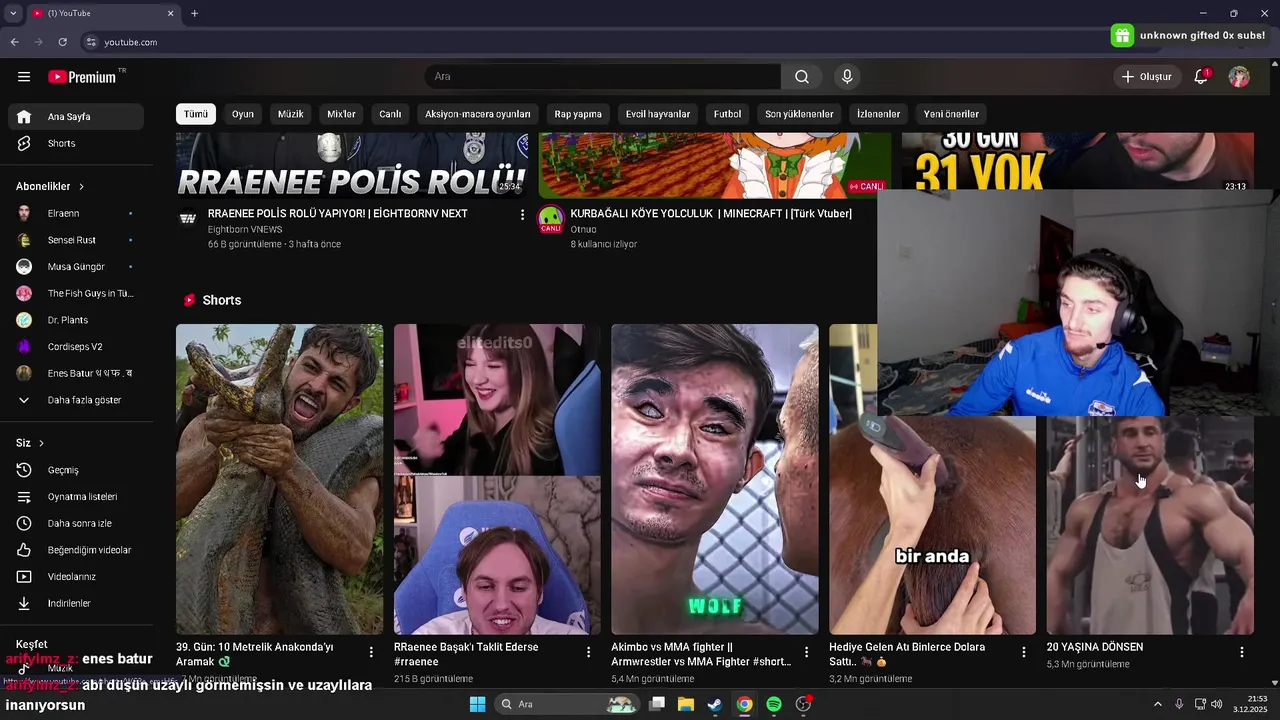This screenshot has height=720, width=1280.
Task: Open RRaenee Başak'ı Taklit short thumbnail
Action: (x=497, y=479)
